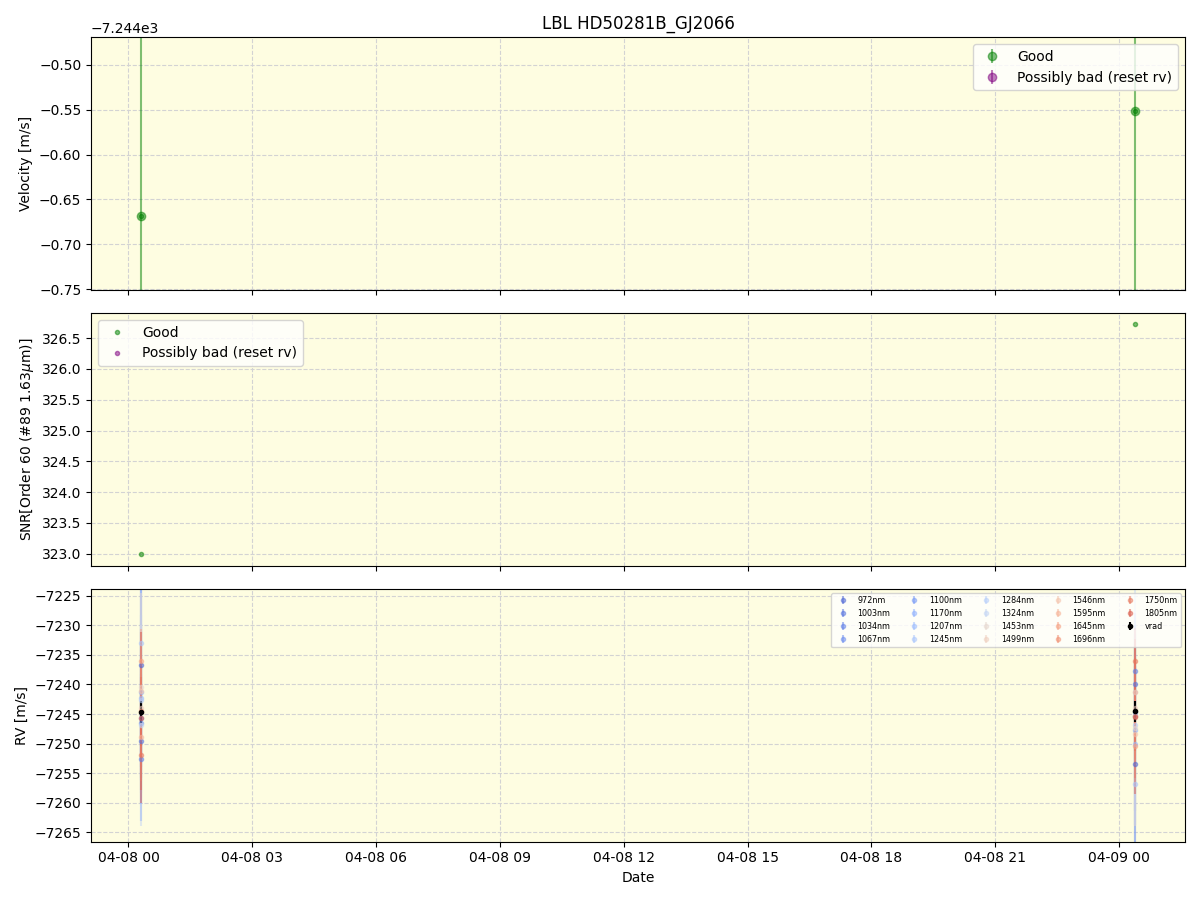Image resolution: width=1200 pixels, height=900 pixels.
Task: Click the 'Velocity [m/s]' axis label
Action: 25,164
